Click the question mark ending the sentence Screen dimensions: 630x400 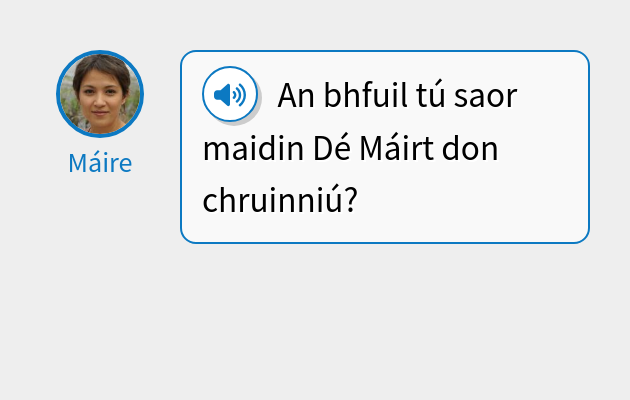click(x=351, y=201)
